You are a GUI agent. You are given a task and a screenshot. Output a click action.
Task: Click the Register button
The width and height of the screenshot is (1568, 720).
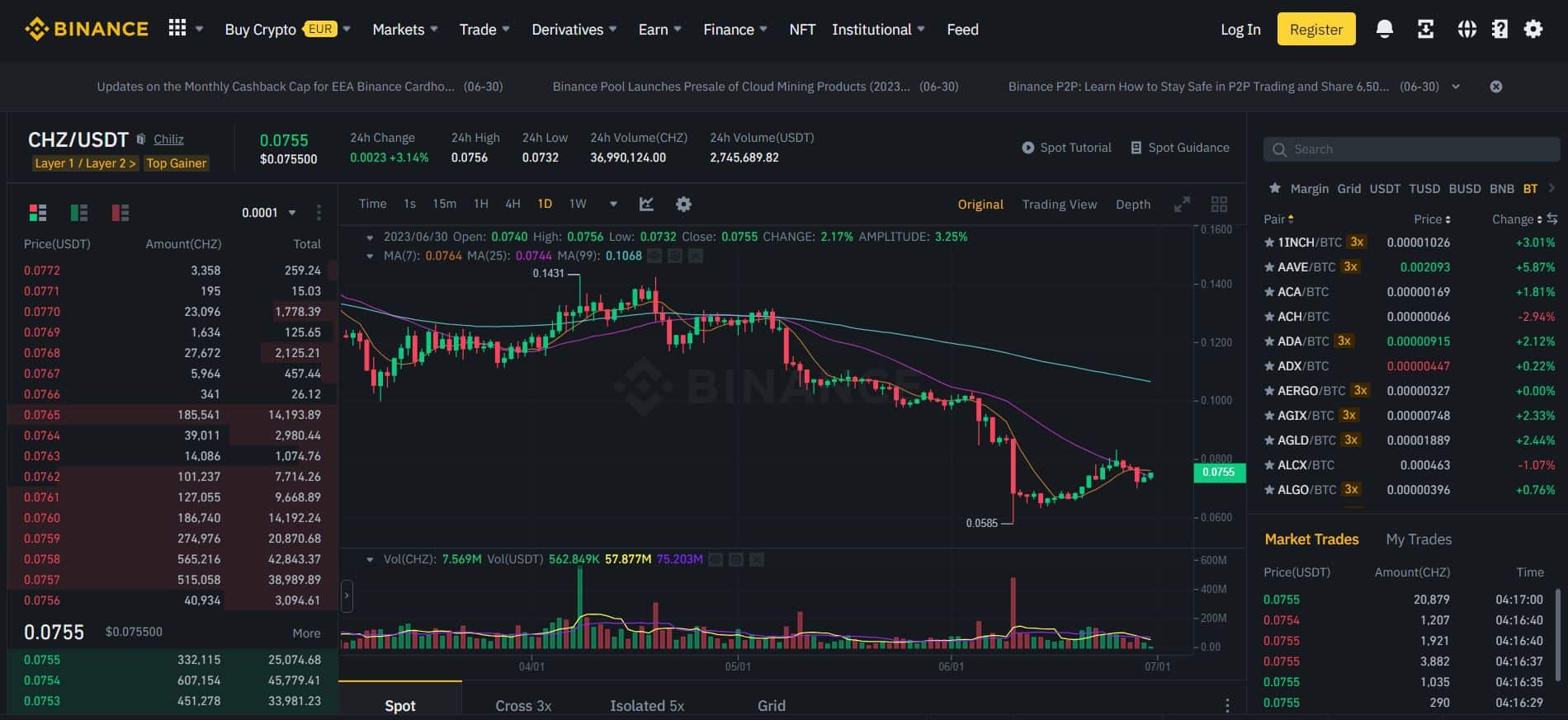coord(1316,29)
